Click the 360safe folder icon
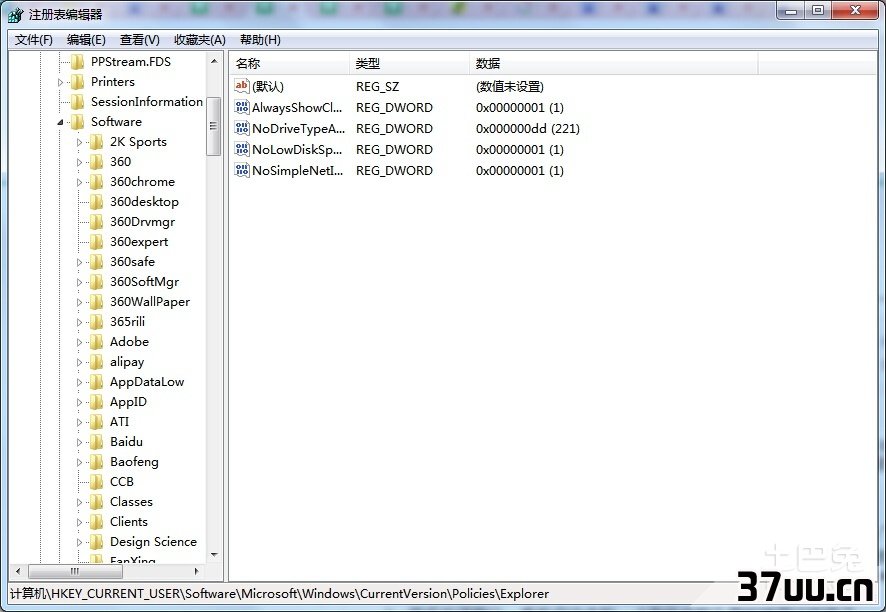Viewport: 886px width, 612px height. [97, 262]
